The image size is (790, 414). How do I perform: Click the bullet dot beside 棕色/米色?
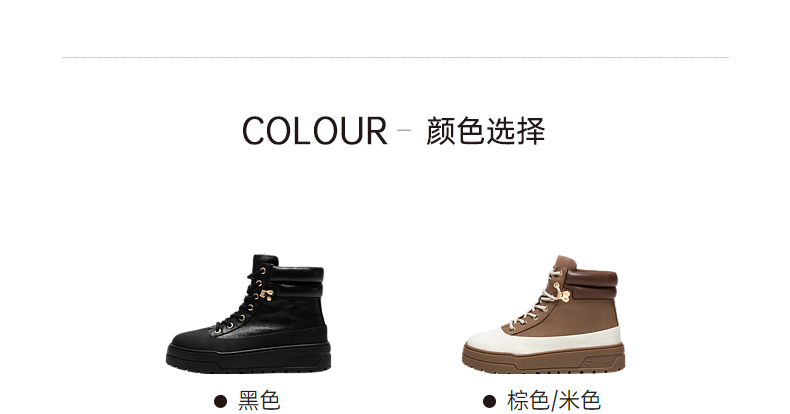pos(489,401)
